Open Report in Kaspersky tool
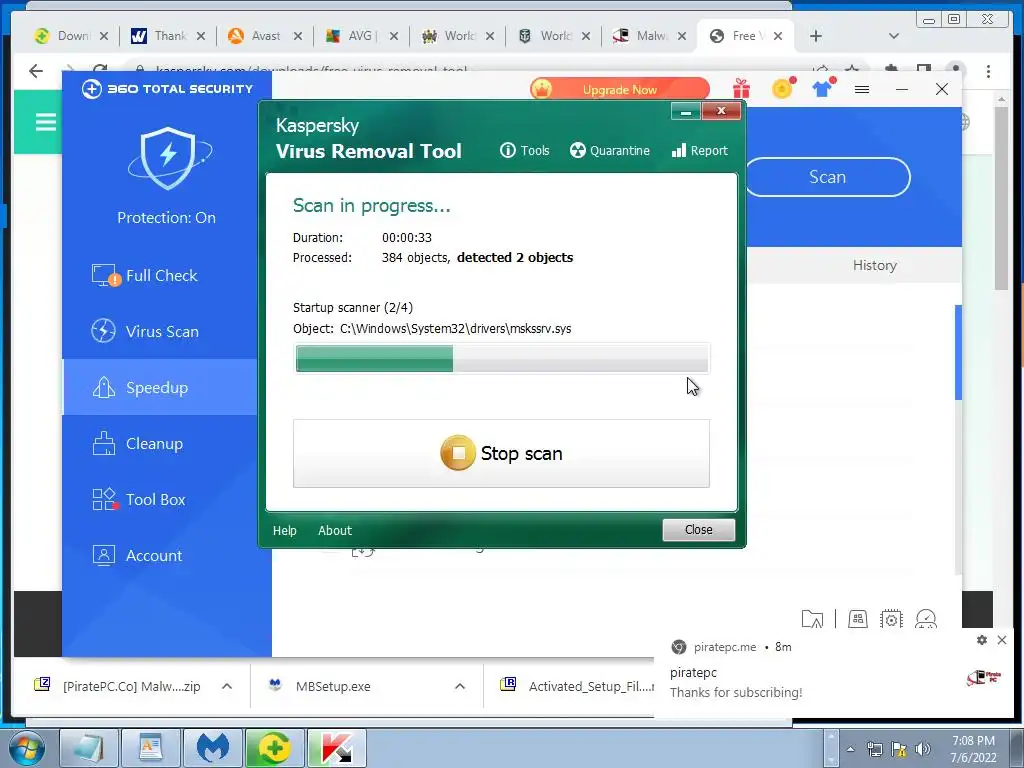This screenshot has height=768, width=1024. click(x=699, y=151)
